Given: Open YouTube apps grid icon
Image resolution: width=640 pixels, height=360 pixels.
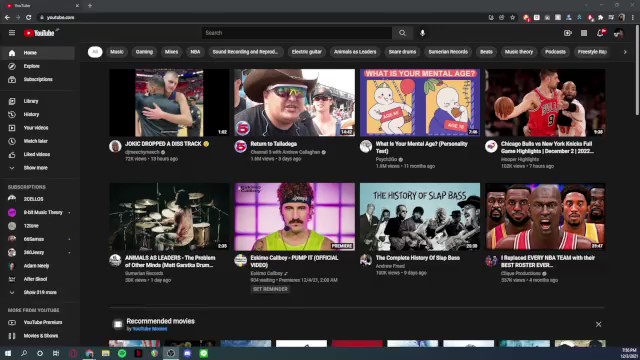Looking at the screenshot, I should click(x=584, y=33).
